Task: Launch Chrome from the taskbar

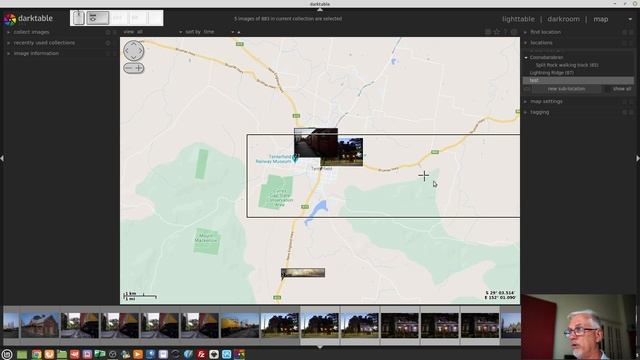Action: [x=36, y=354]
